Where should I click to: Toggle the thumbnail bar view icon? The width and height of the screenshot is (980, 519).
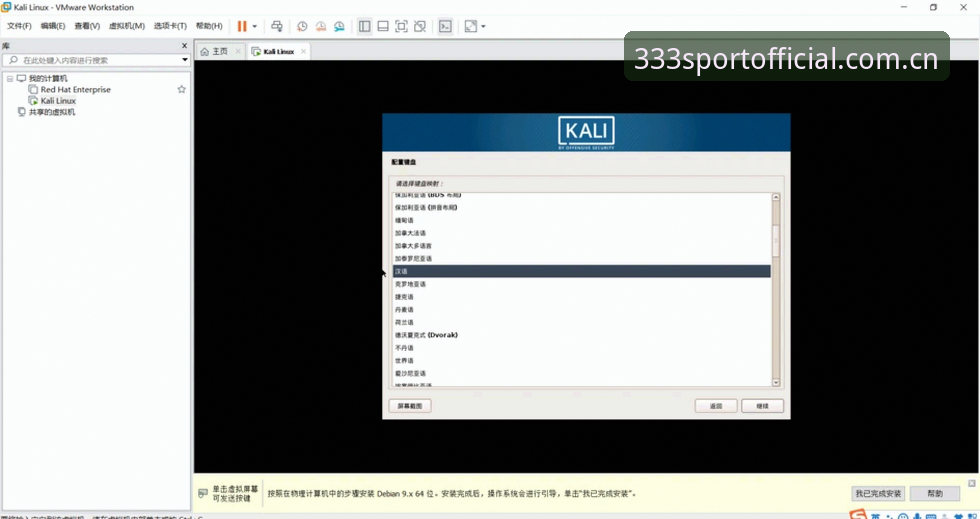point(383,26)
